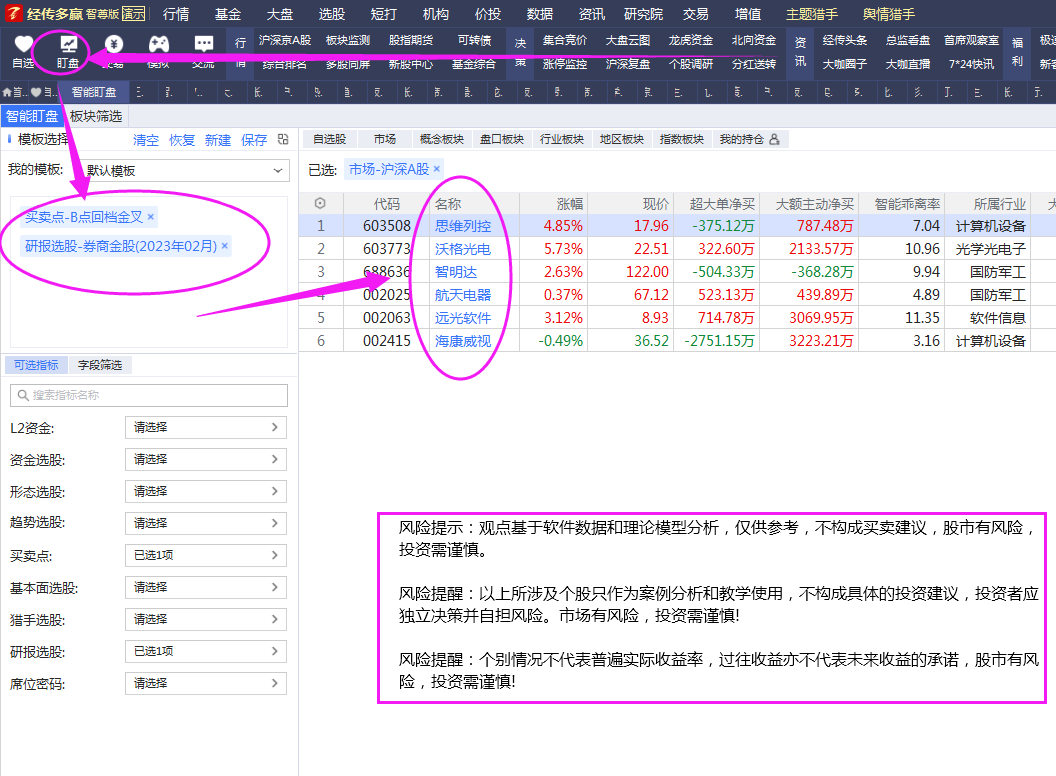Open 大盘云图 in the toolbar
The width and height of the screenshot is (1056, 776).
tap(628, 40)
